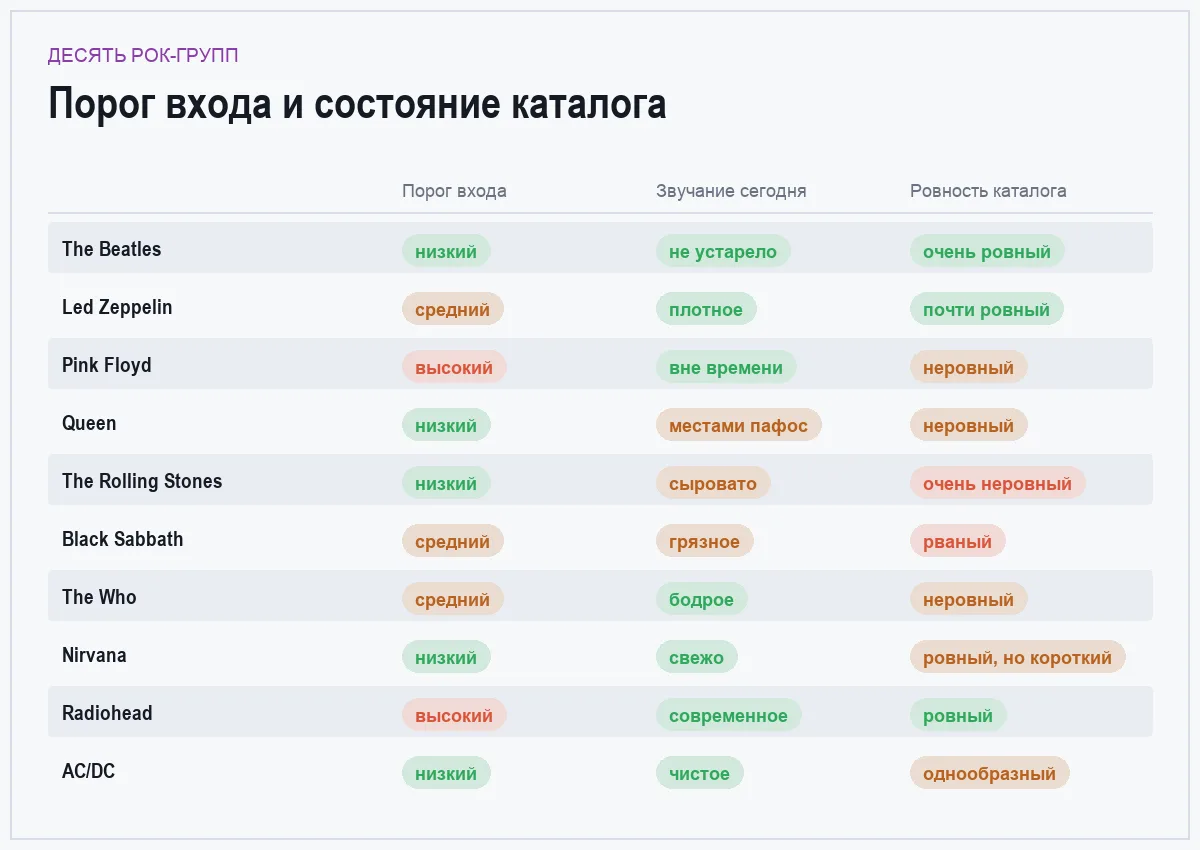Select the row name The Beatles
The image size is (1200, 850).
coord(111,249)
